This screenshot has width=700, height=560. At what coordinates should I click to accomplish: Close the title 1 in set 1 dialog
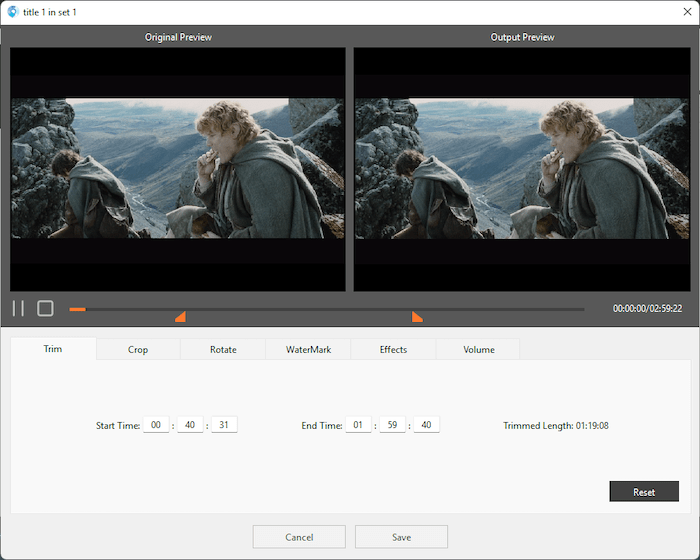coord(688,12)
